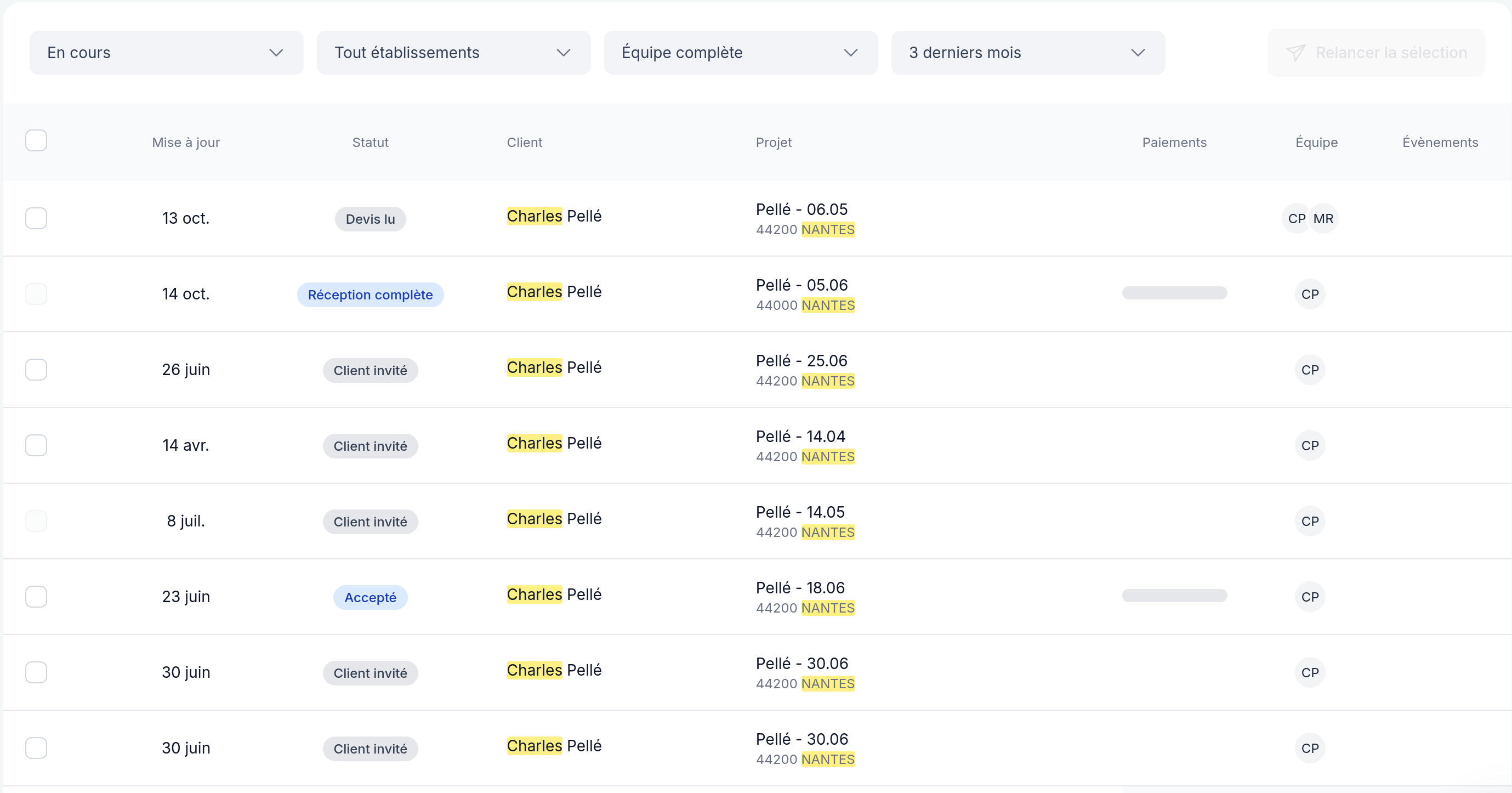Viewport: 1512px width, 793px height.
Task: Open the 3 derniers mois period dropdown
Action: (x=1027, y=53)
